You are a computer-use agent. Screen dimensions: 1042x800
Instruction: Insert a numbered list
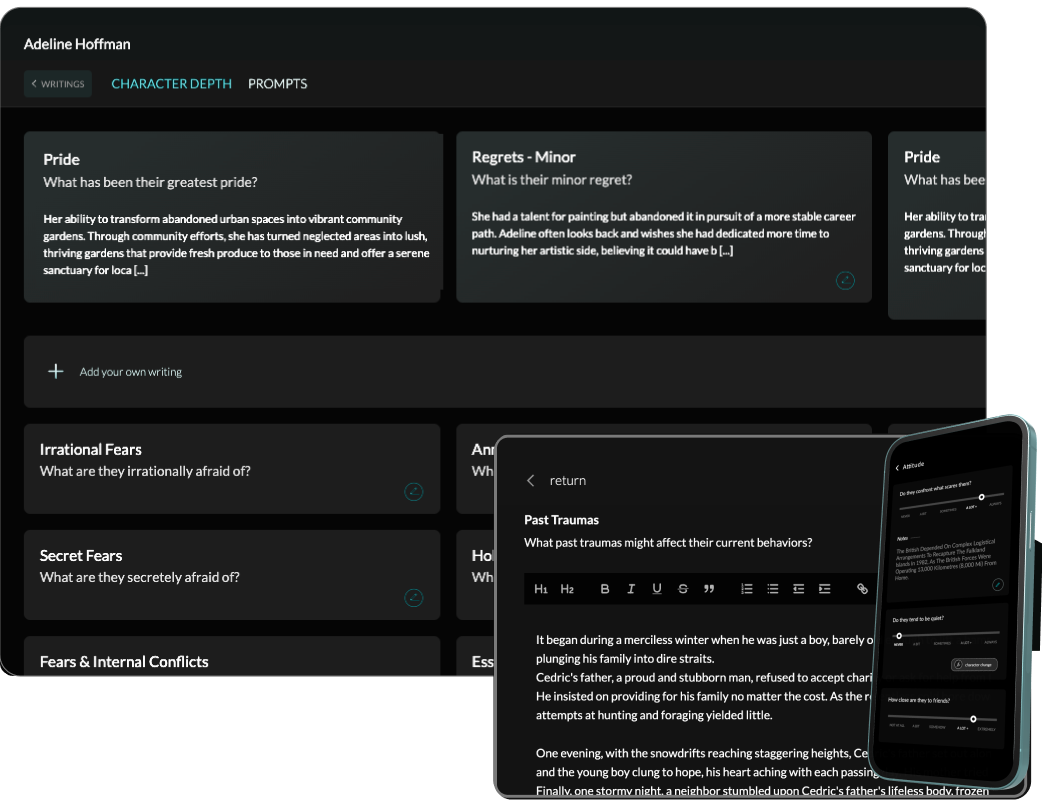[x=747, y=589]
